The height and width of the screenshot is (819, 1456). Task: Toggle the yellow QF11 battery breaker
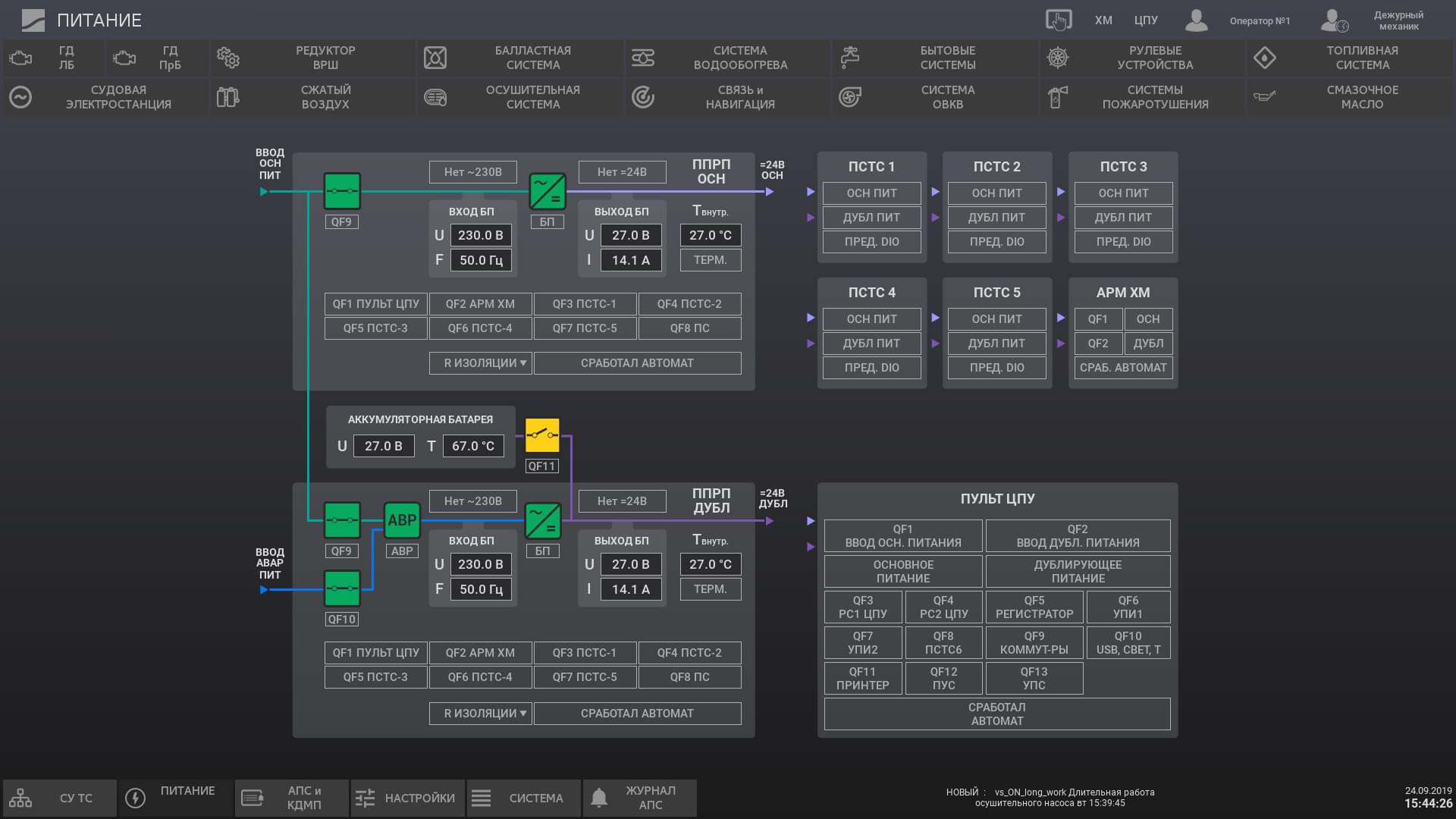click(541, 435)
